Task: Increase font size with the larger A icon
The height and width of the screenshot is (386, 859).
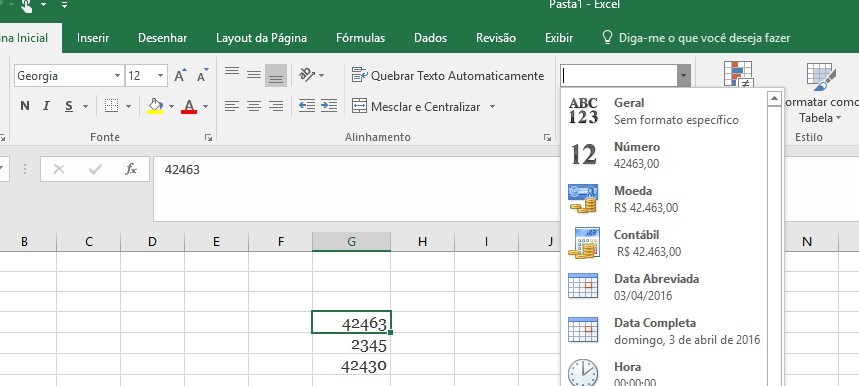Action: pyautogui.click(x=180, y=76)
